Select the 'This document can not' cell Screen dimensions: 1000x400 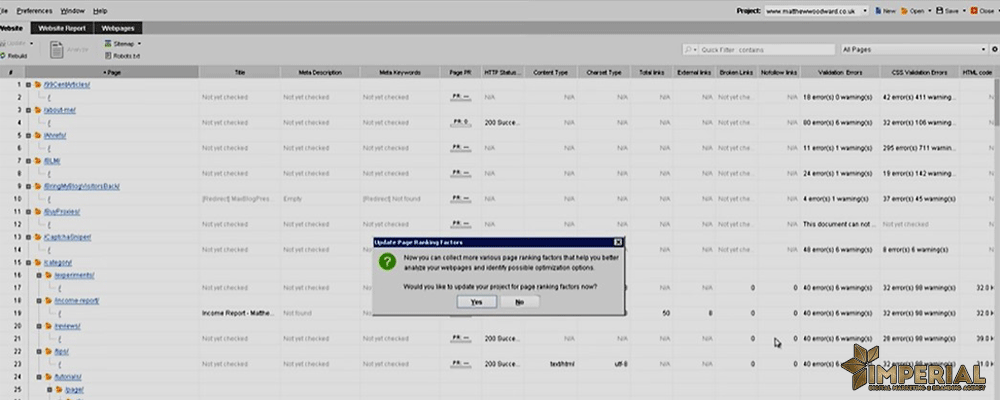[x=841, y=224]
